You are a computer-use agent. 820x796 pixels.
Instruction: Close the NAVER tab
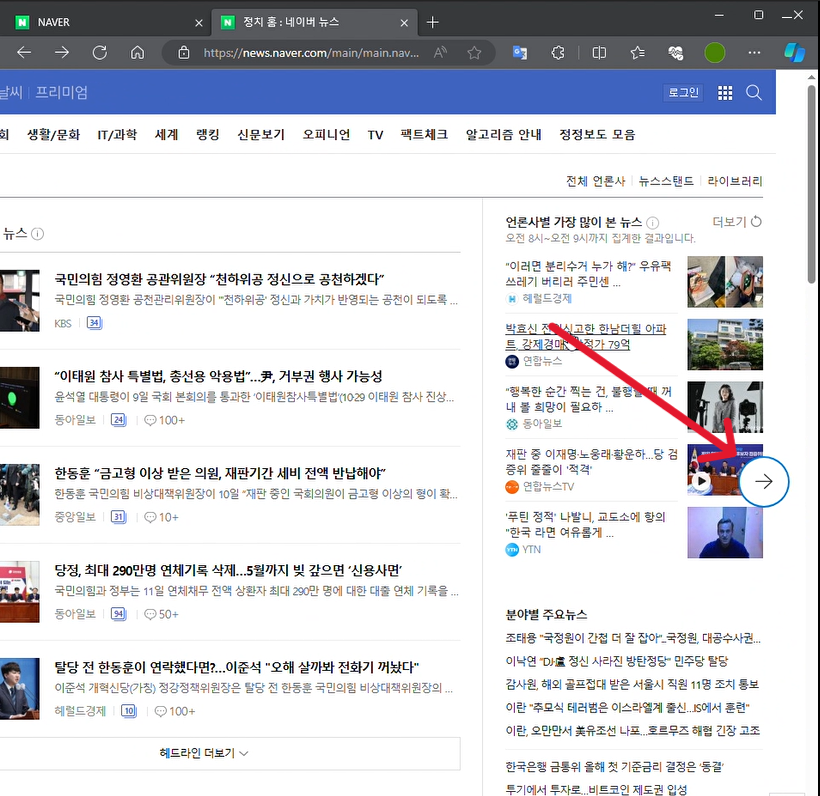(199, 22)
